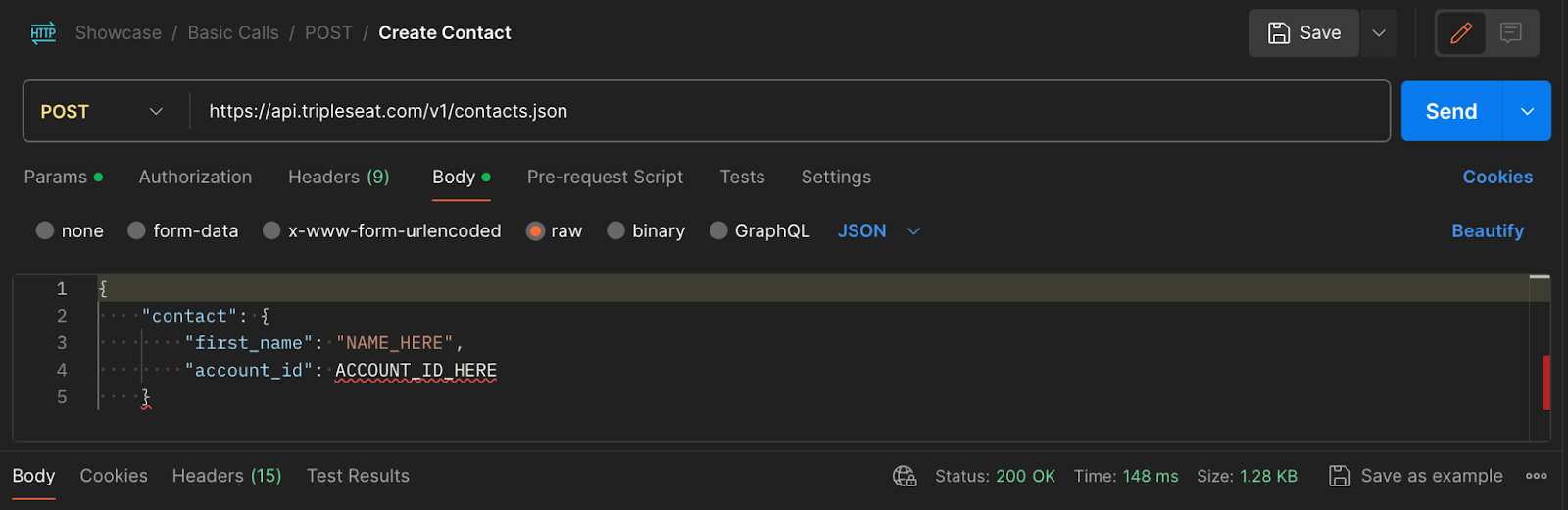Switch to the Authorization tab
The height and width of the screenshot is (510, 1568).
[x=195, y=178]
